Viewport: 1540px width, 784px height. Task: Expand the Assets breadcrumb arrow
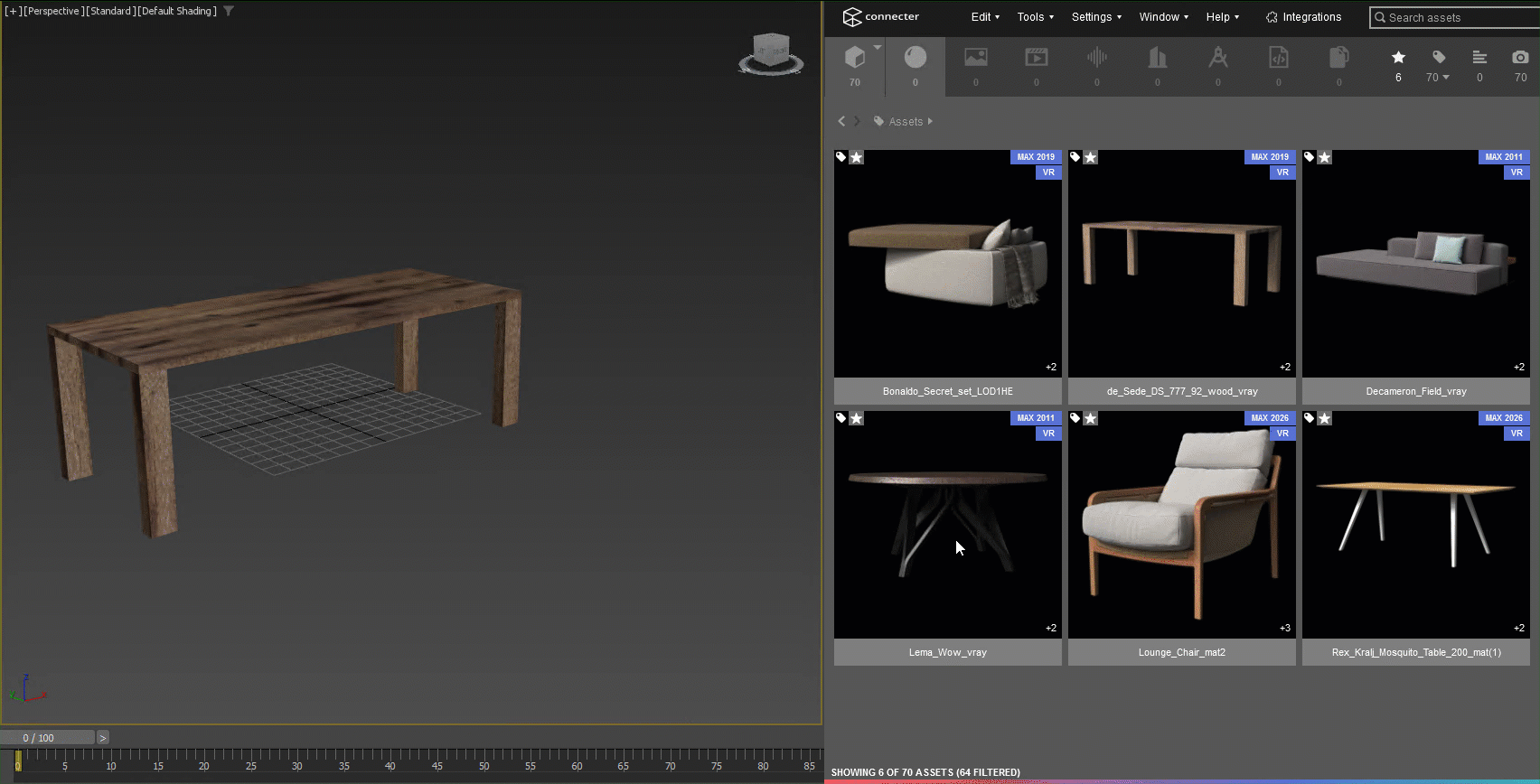tap(930, 121)
